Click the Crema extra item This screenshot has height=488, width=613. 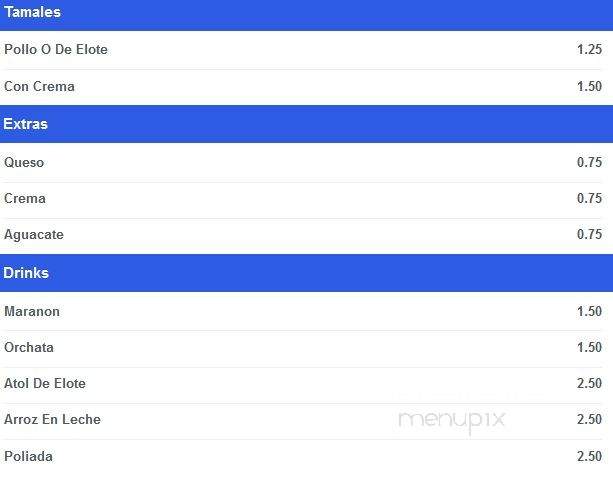click(25, 198)
